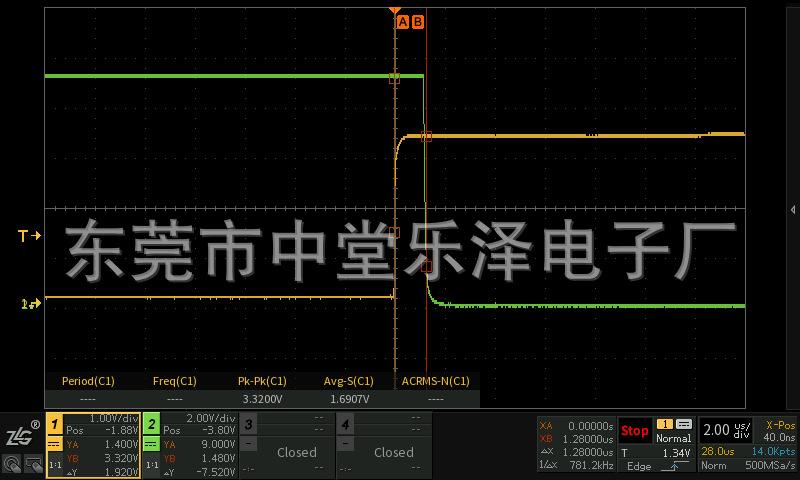Toggle channel 2 with the green 2 badge

click(x=152, y=424)
